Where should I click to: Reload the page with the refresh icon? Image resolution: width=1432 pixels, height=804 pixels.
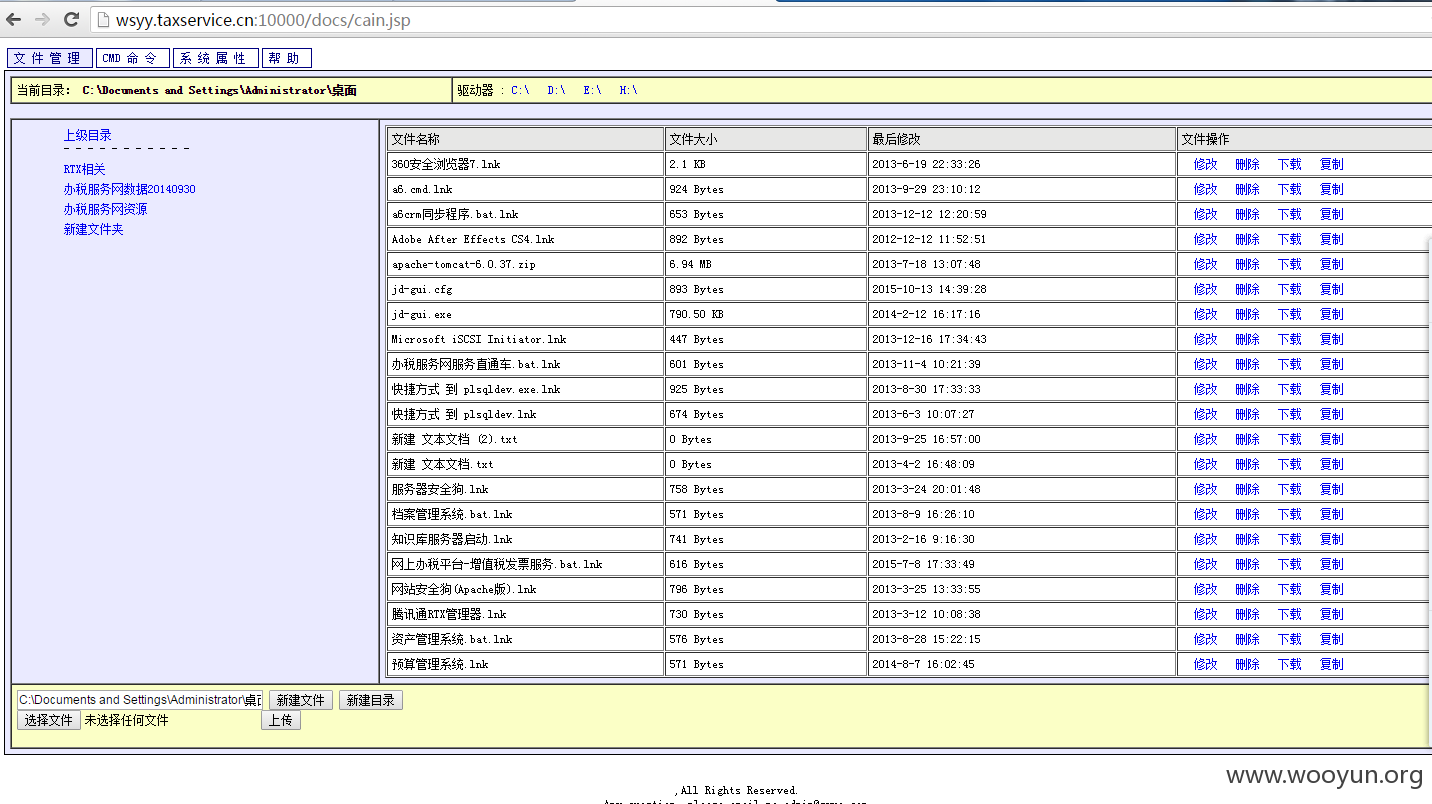point(72,19)
